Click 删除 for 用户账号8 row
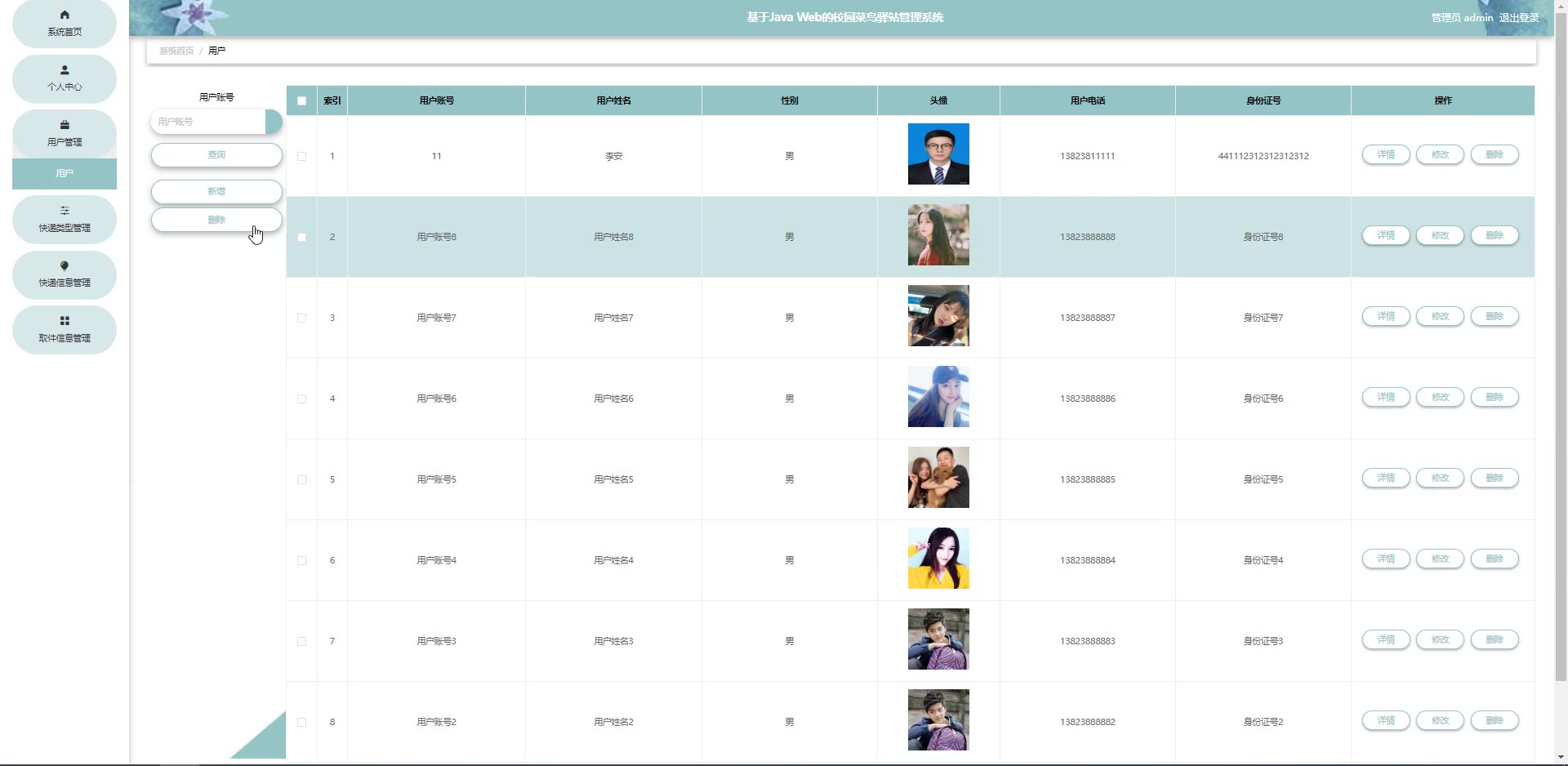Viewport: 1568px width, 766px height. (x=1494, y=235)
